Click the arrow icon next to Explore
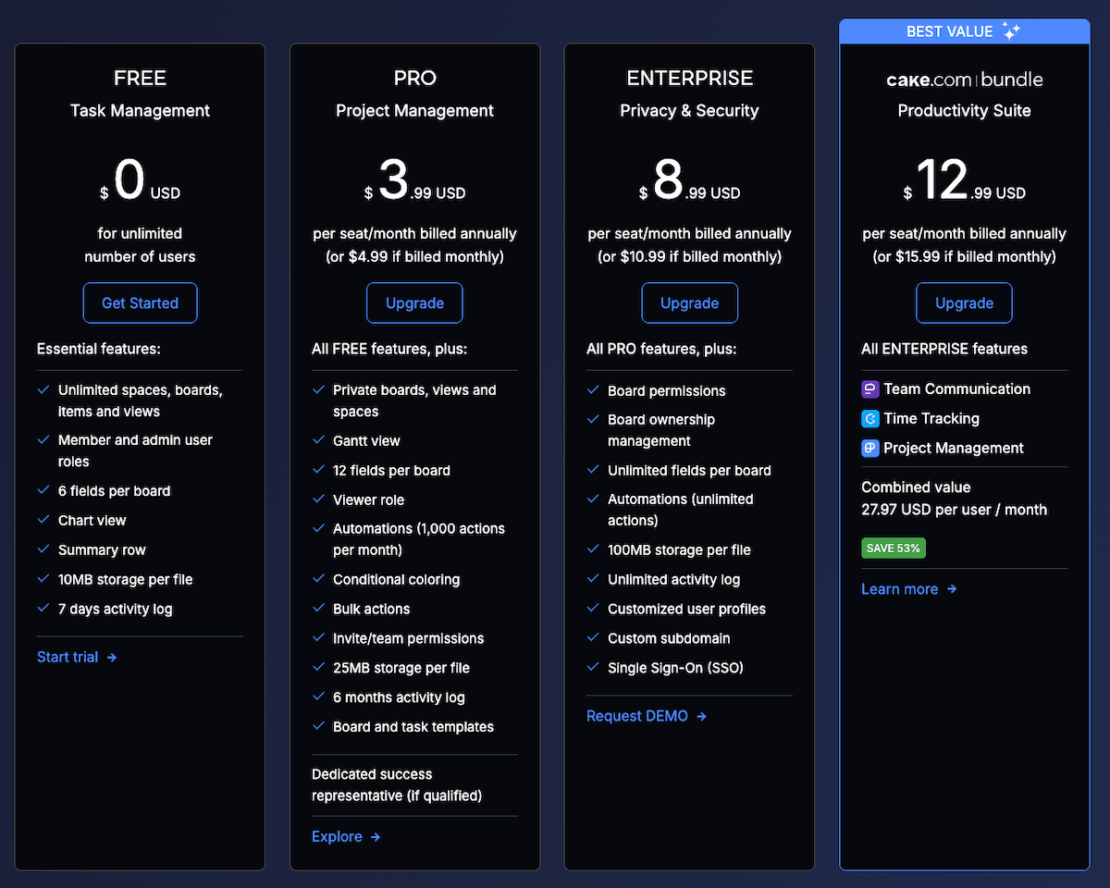Image resolution: width=1110 pixels, height=888 pixels. pyautogui.click(x=374, y=837)
